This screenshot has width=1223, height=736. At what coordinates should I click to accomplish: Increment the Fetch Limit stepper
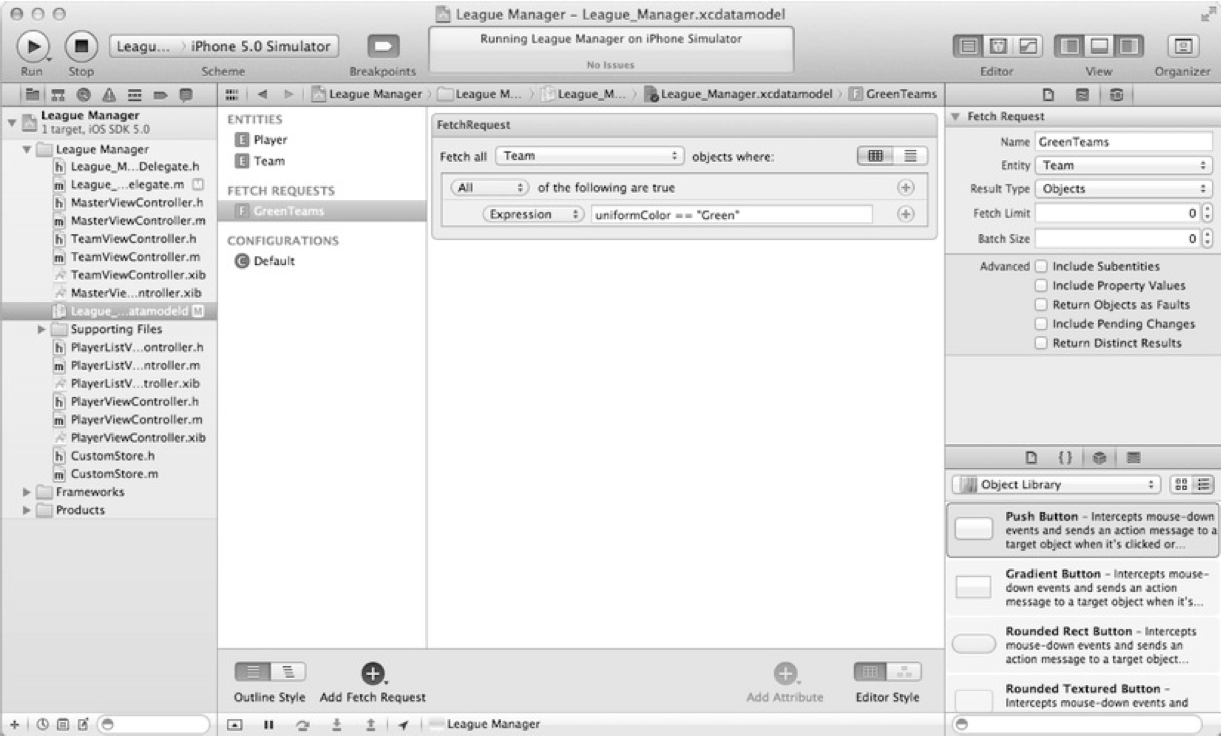1209,208
